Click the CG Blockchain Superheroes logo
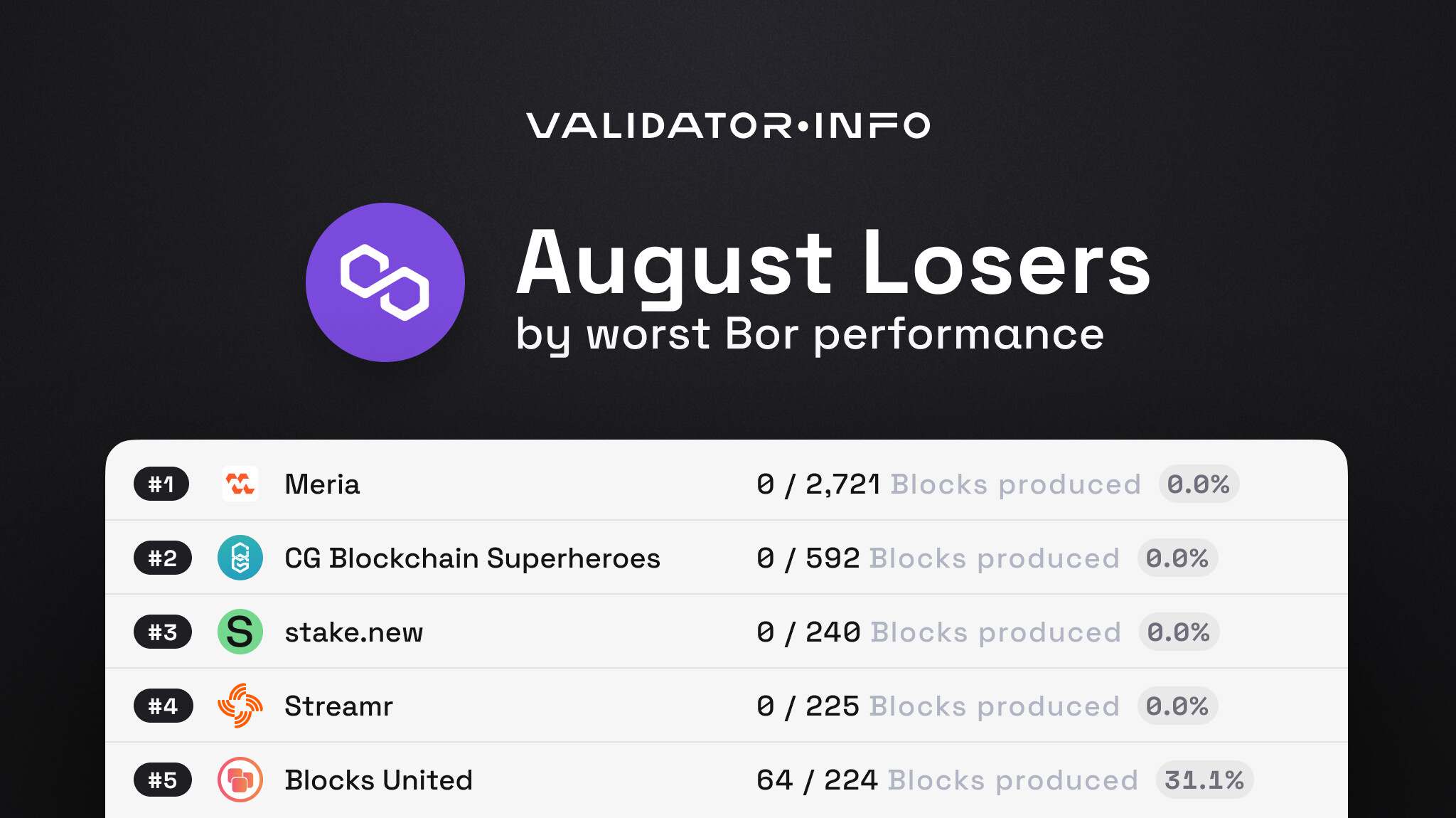The width and height of the screenshot is (1456, 818). coord(240,558)
